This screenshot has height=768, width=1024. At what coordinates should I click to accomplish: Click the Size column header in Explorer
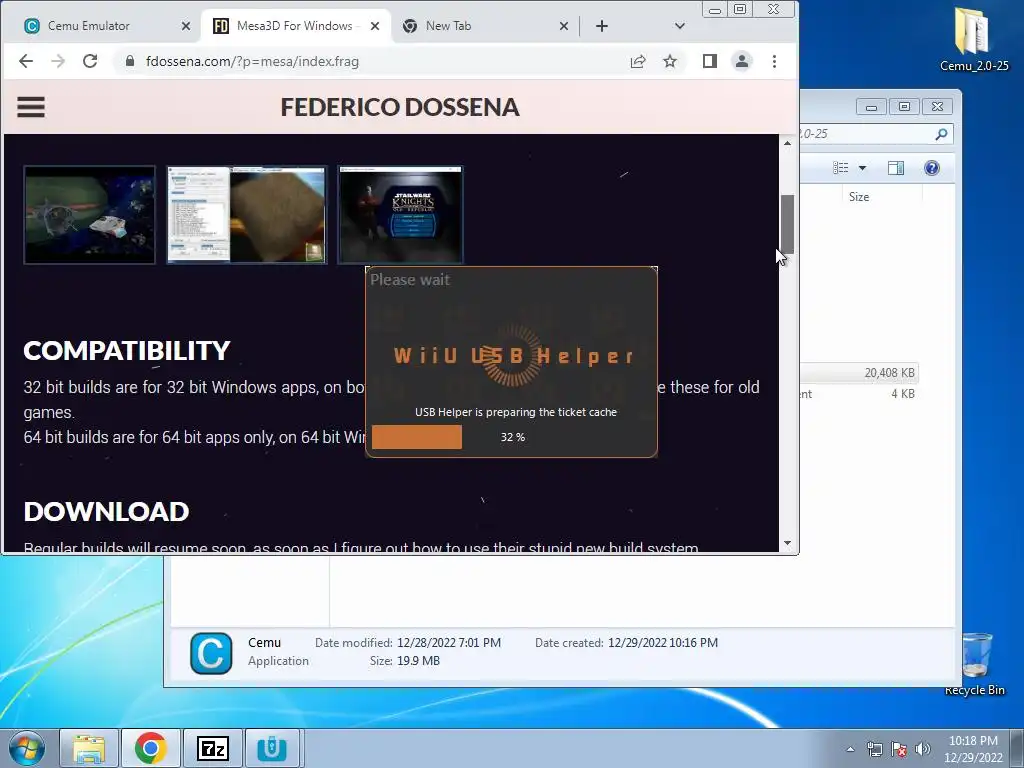(859, 197)
